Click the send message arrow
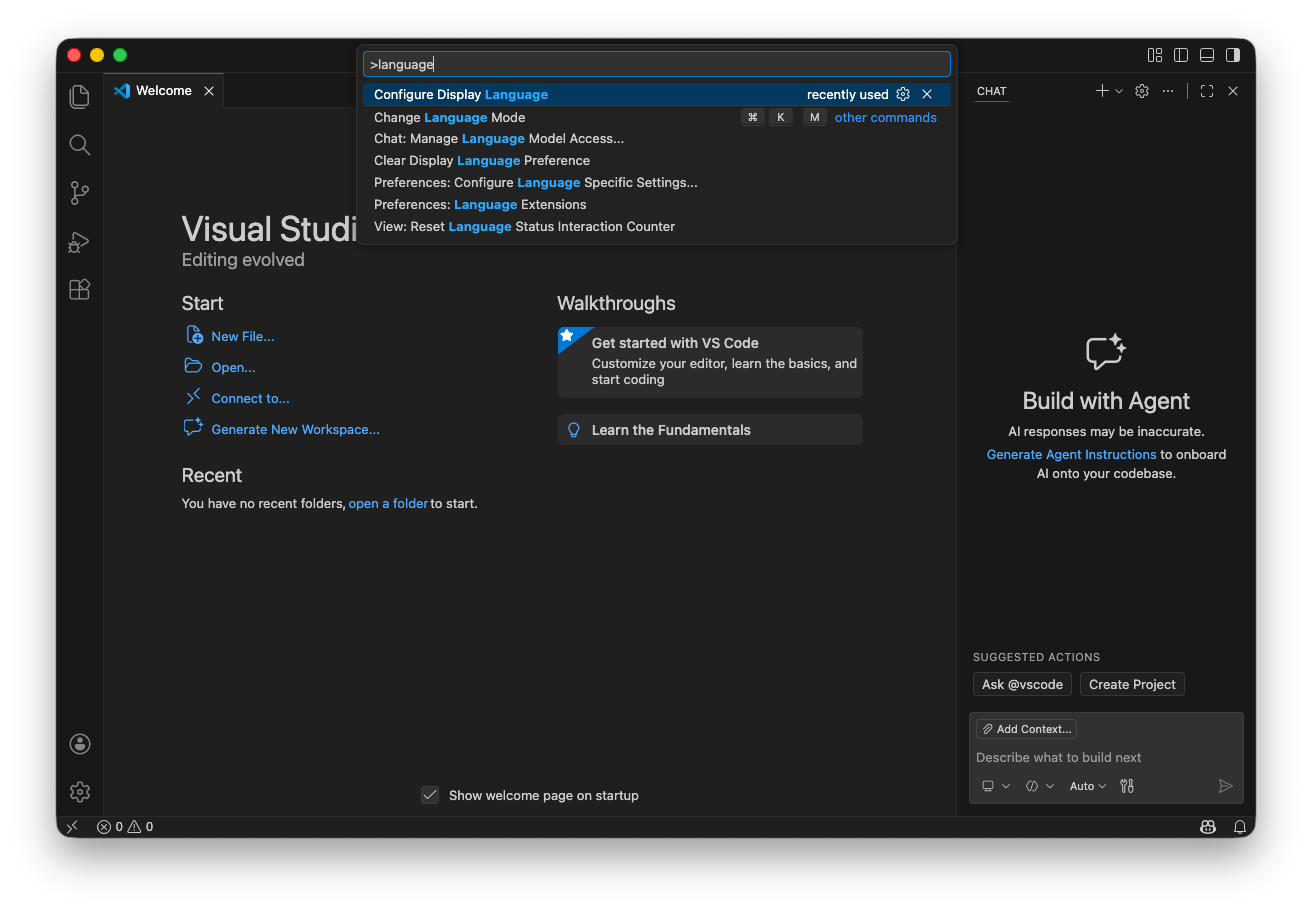The width and height of the screenshot is (1312, 912). (x=1226, y=787)
